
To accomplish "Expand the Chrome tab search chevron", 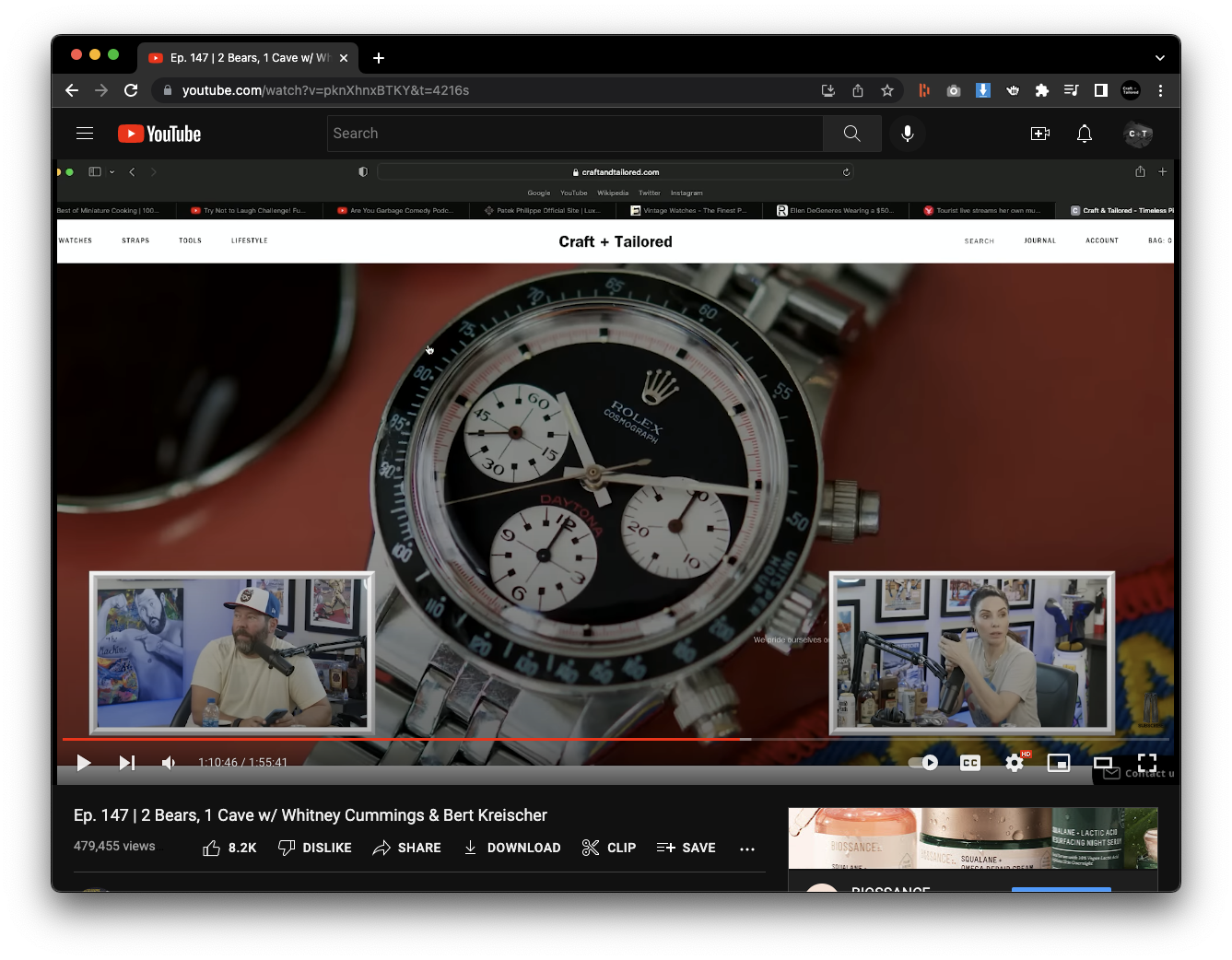I will (x=1160, y=58).
